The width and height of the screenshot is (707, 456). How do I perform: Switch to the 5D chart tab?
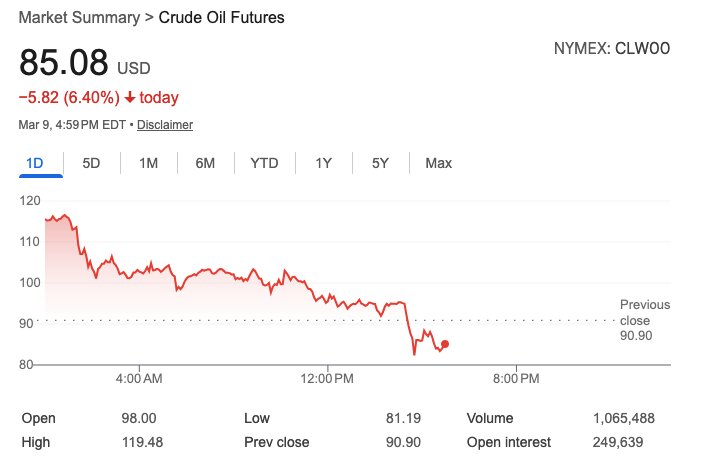pyautogui.click(x=91, y=163)
